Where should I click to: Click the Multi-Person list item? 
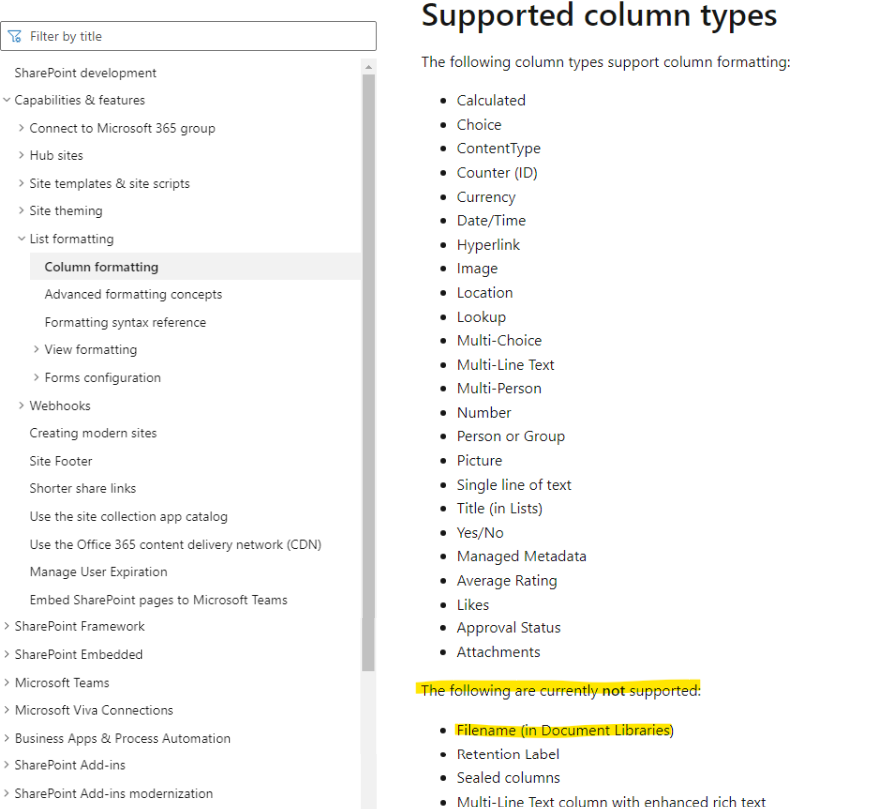499,389
